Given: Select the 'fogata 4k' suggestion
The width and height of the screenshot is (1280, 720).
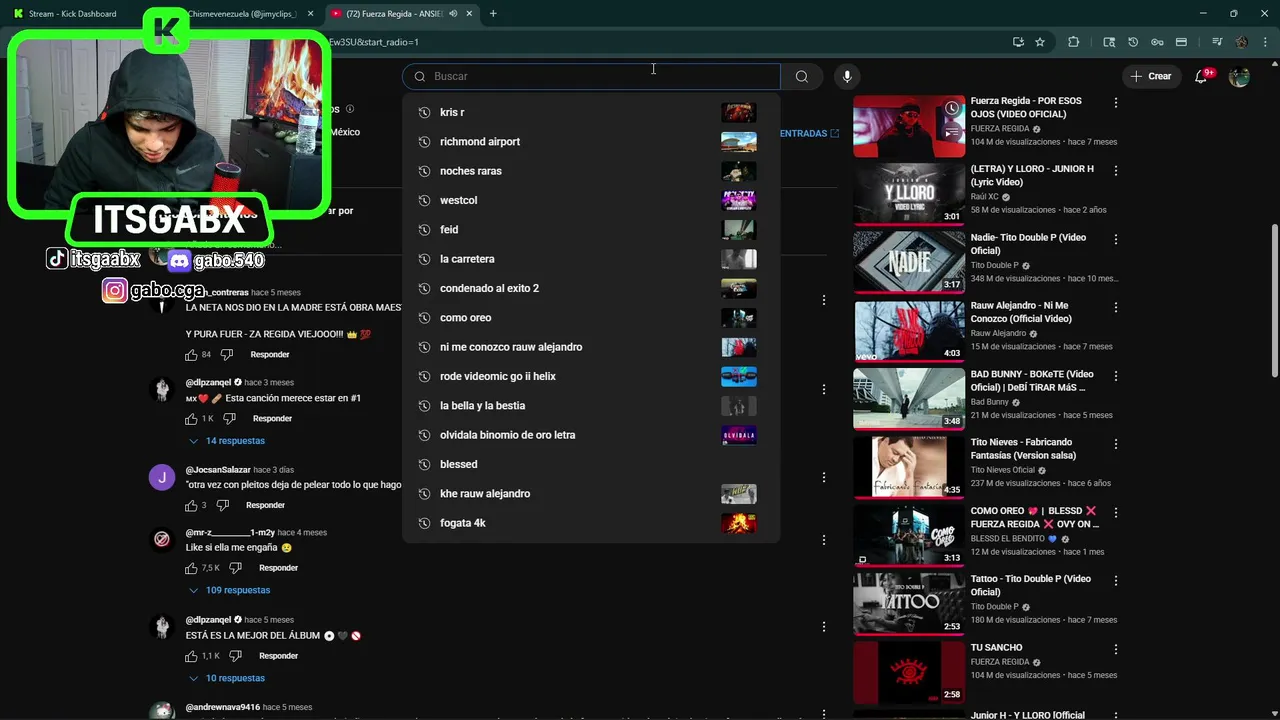Looking at the screenshot, I should [x=591, y=523].
